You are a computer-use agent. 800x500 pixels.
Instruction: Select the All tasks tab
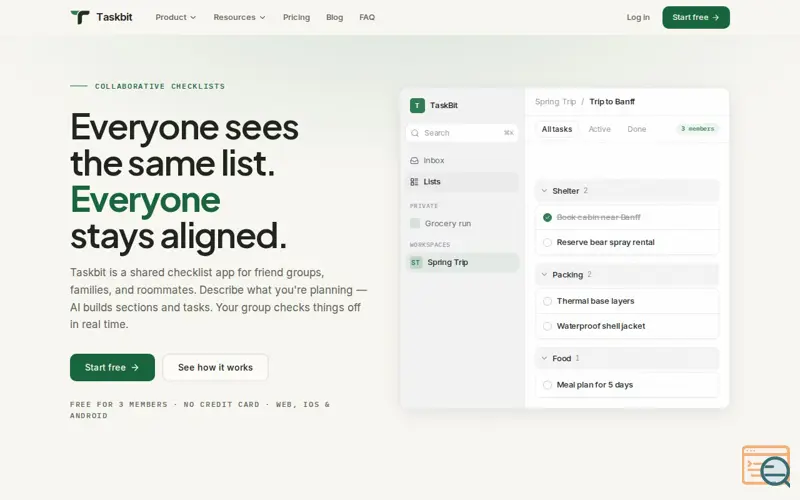click(x=557, y=129)
